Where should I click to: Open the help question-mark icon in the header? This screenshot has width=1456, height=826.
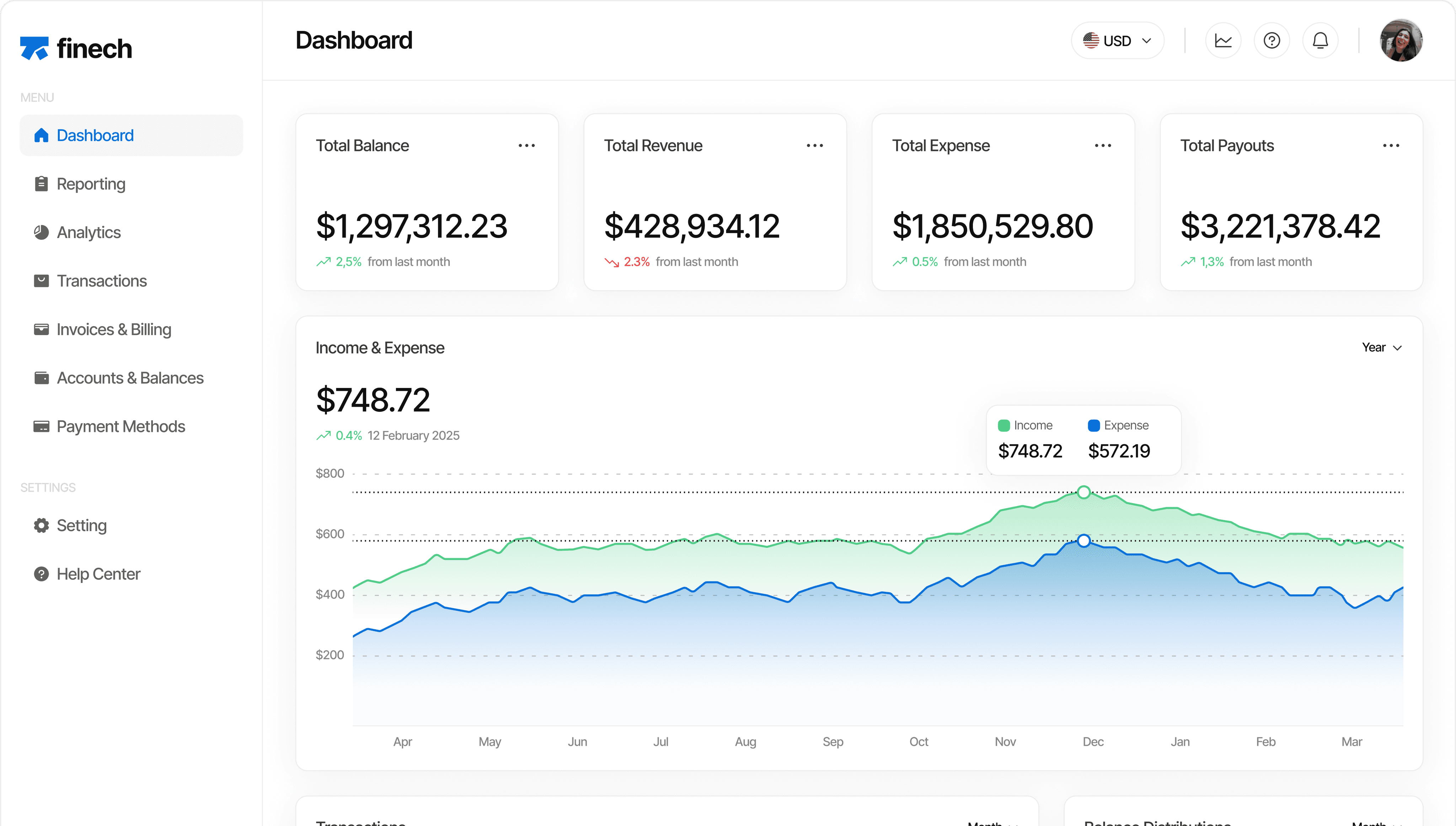click(1272, 40)
